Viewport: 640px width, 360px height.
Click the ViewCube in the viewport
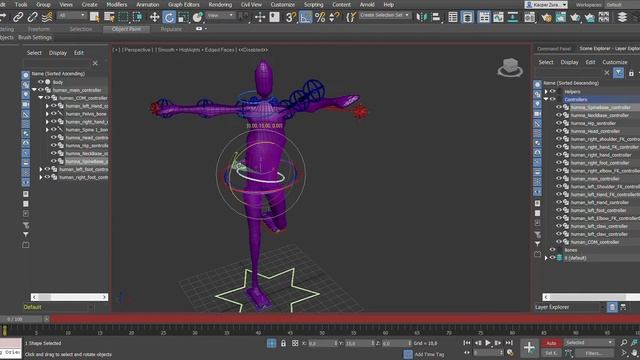[510, 68]
